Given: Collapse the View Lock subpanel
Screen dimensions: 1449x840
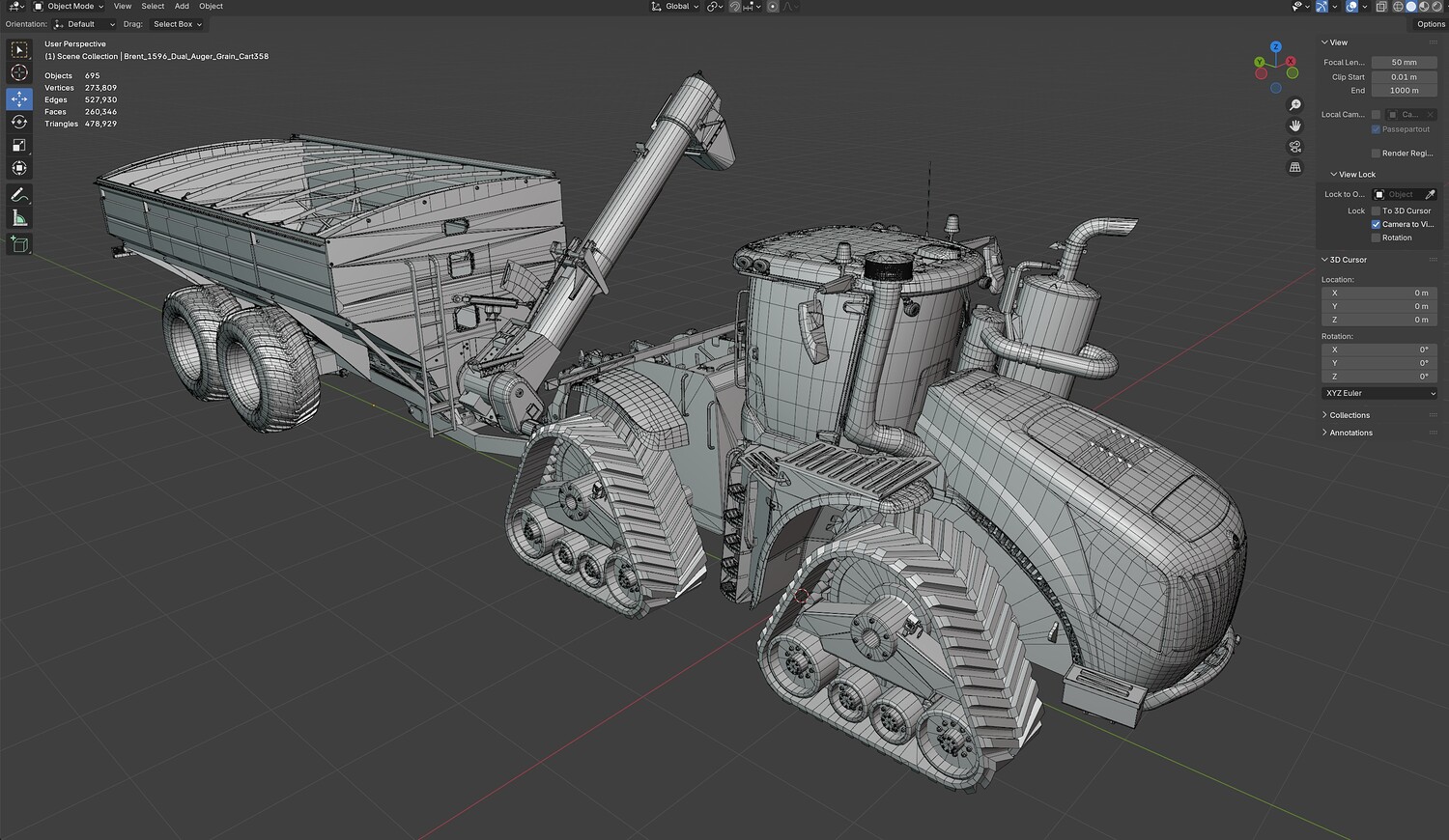Looking at the screenshot, I should 1353,175.
